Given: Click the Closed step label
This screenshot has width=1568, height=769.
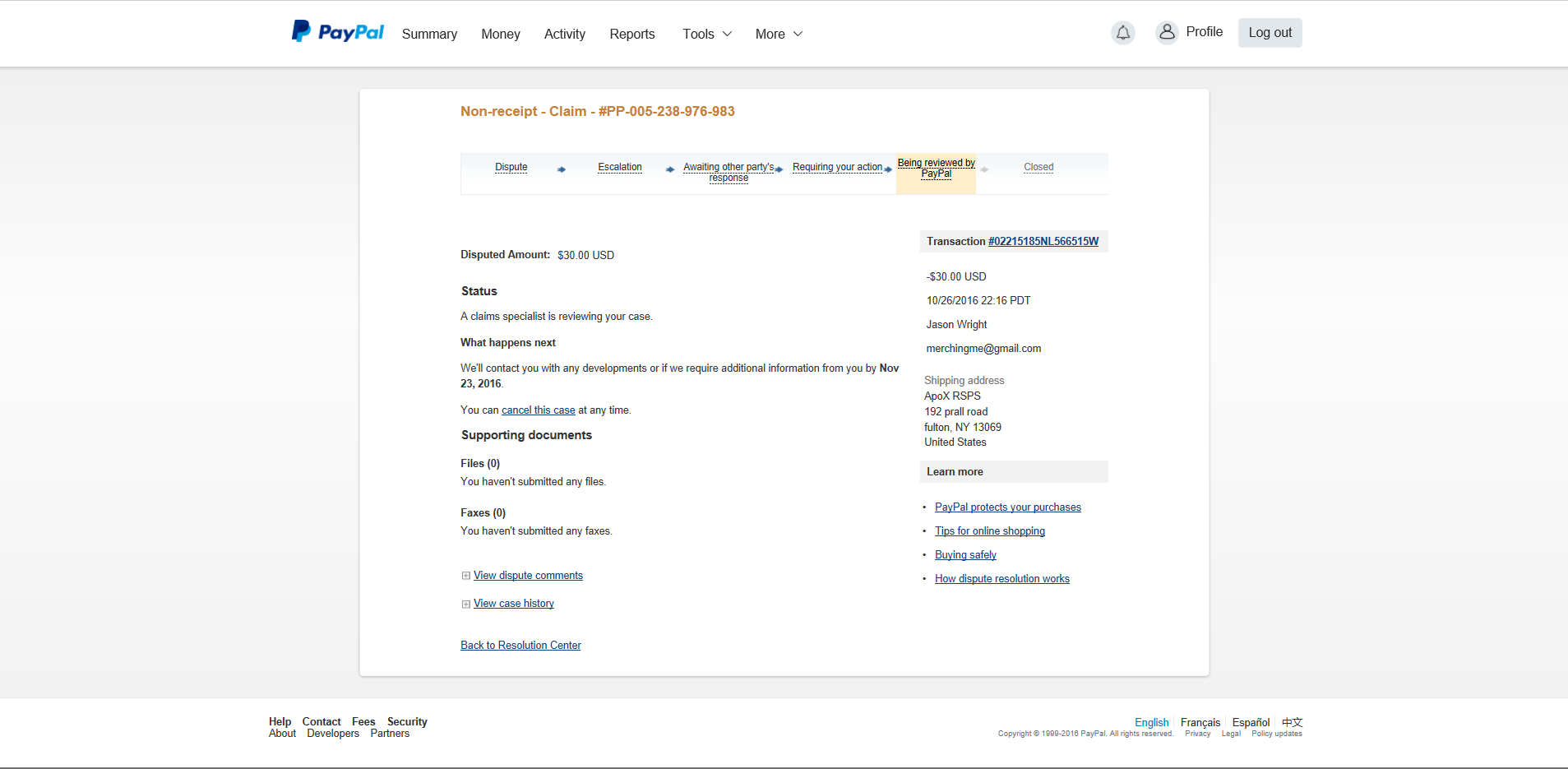Looking at the screenshot, I should (1038, 167).
